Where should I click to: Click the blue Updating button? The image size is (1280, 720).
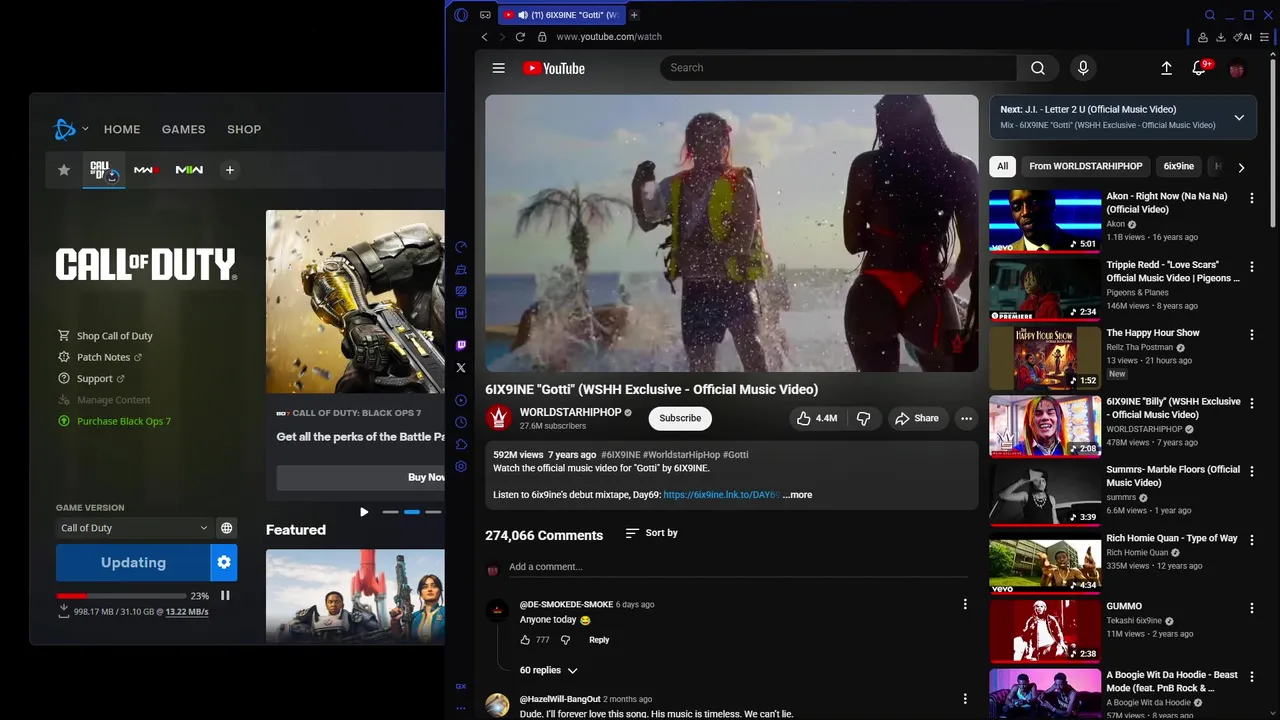click(x=133, y=563)
